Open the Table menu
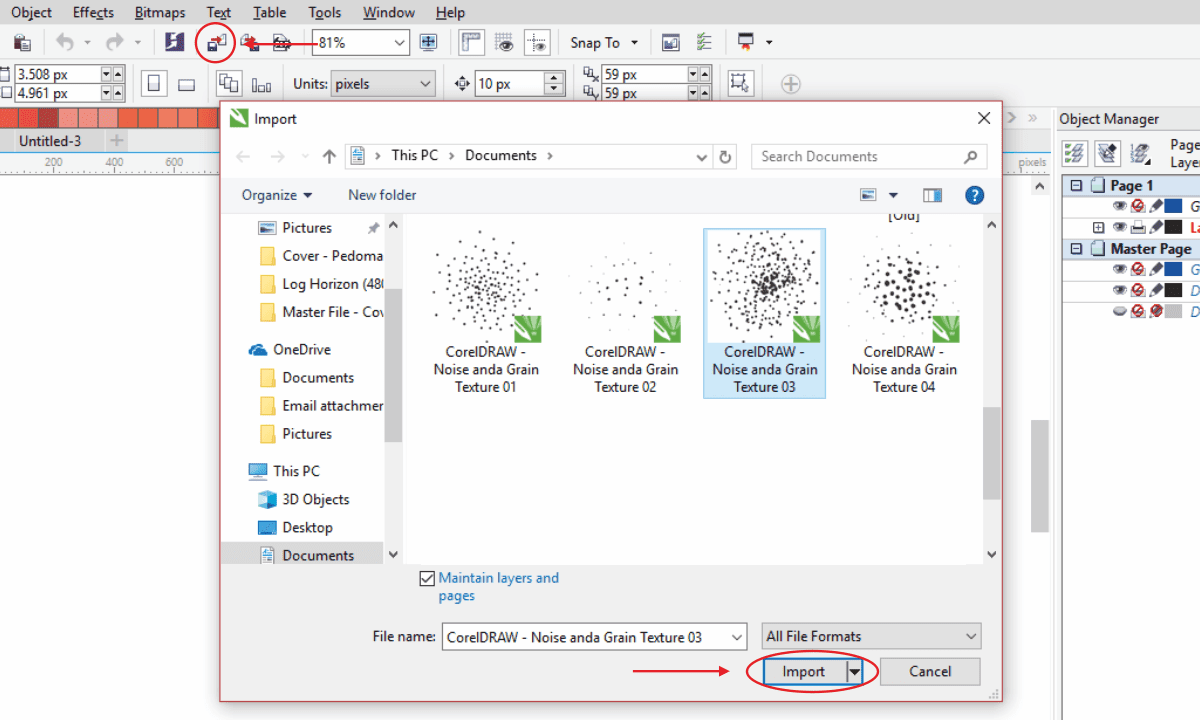 click(x=269, y=12)
